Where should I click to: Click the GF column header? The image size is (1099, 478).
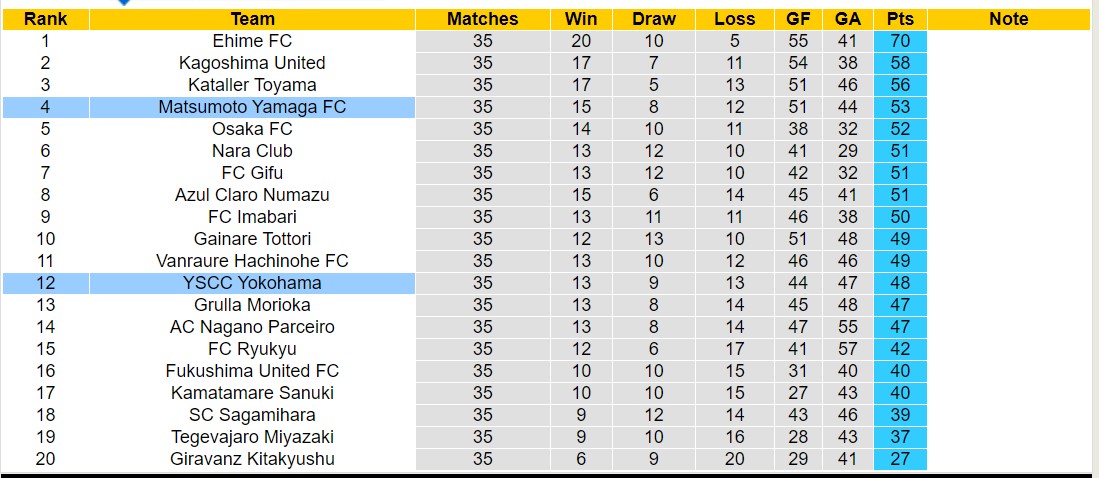tap(798, 19)
